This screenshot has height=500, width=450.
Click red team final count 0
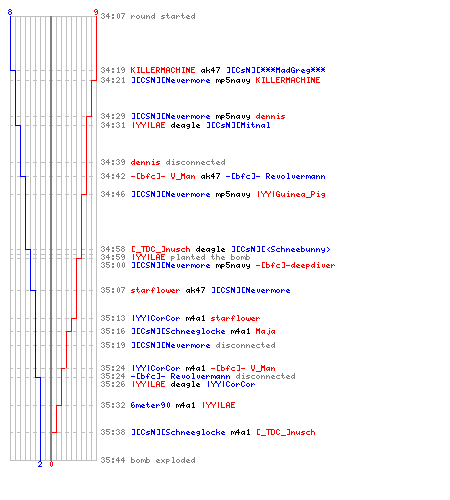51,464
